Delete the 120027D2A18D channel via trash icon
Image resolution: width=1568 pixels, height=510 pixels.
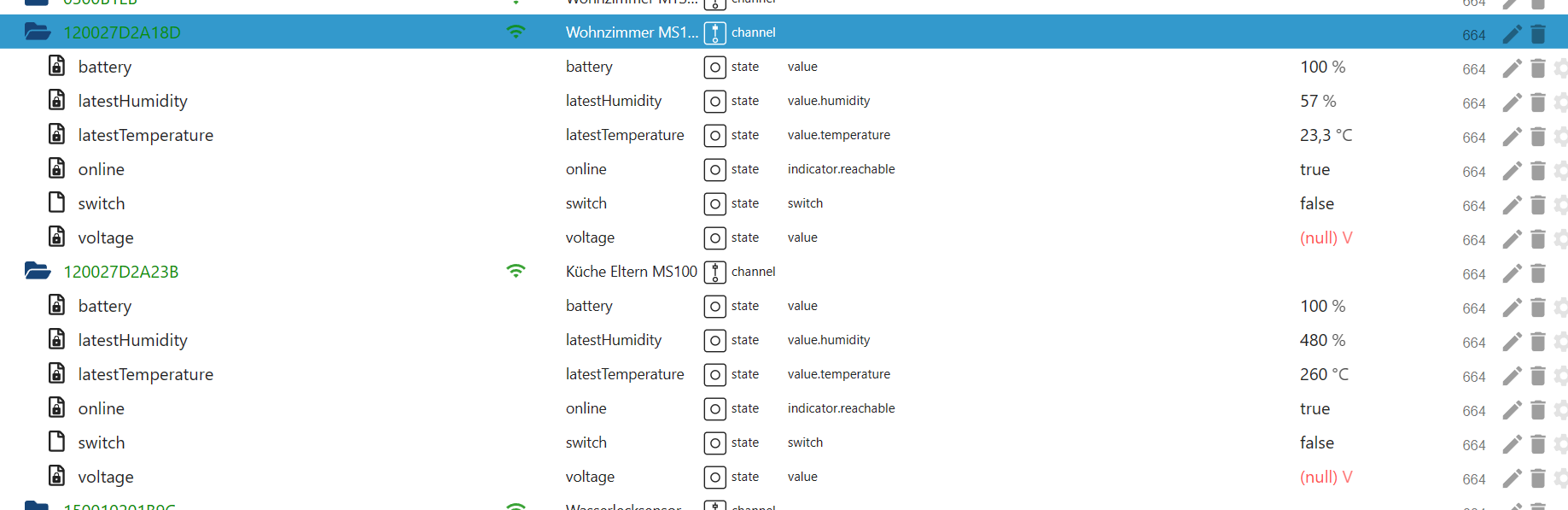pyautogui.click(x=1538, y=34)
